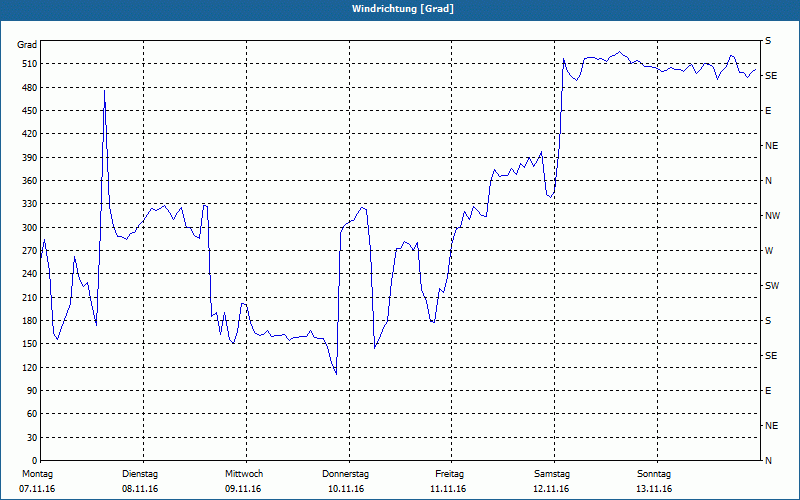Click the 'S' compass label beside the 180 gridline
Viewport: 800px width, 500px height.
tap(768, 320)
